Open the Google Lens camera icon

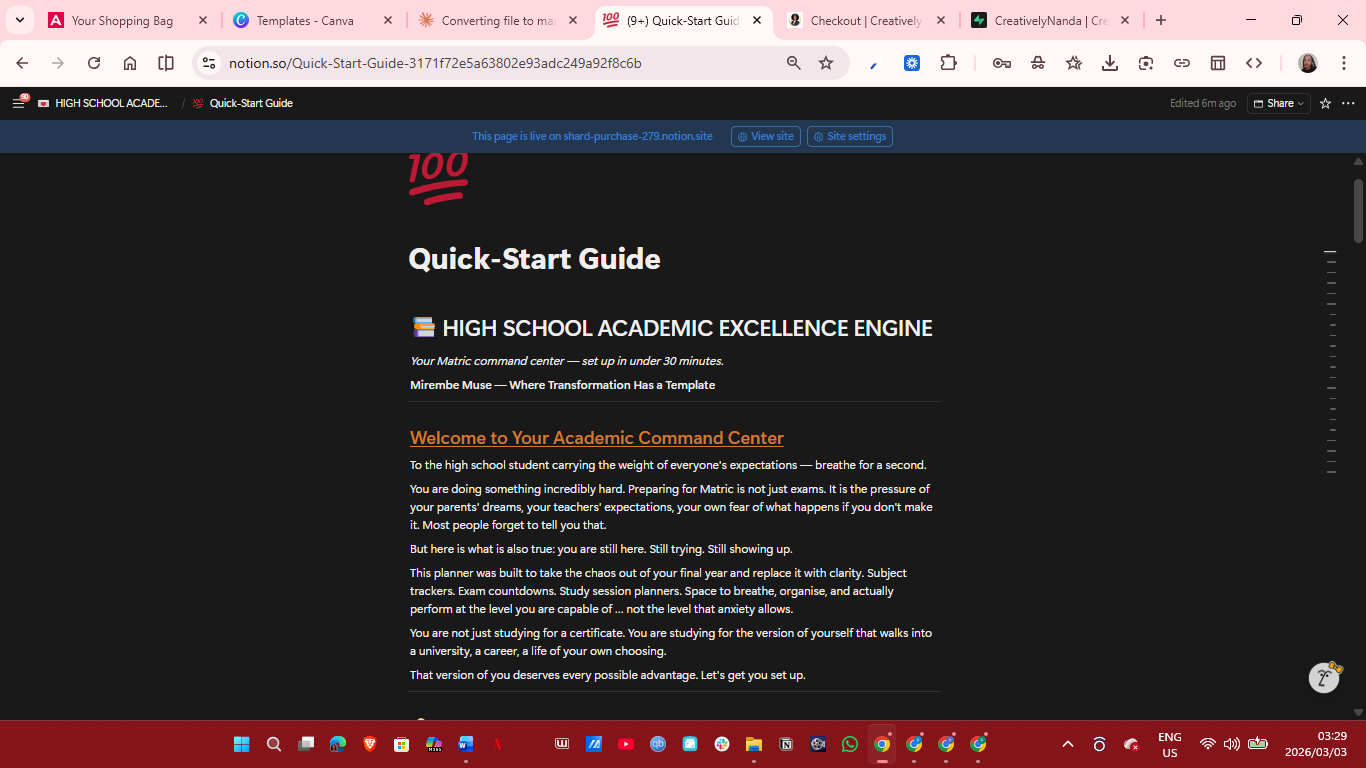pos(1146,62)
